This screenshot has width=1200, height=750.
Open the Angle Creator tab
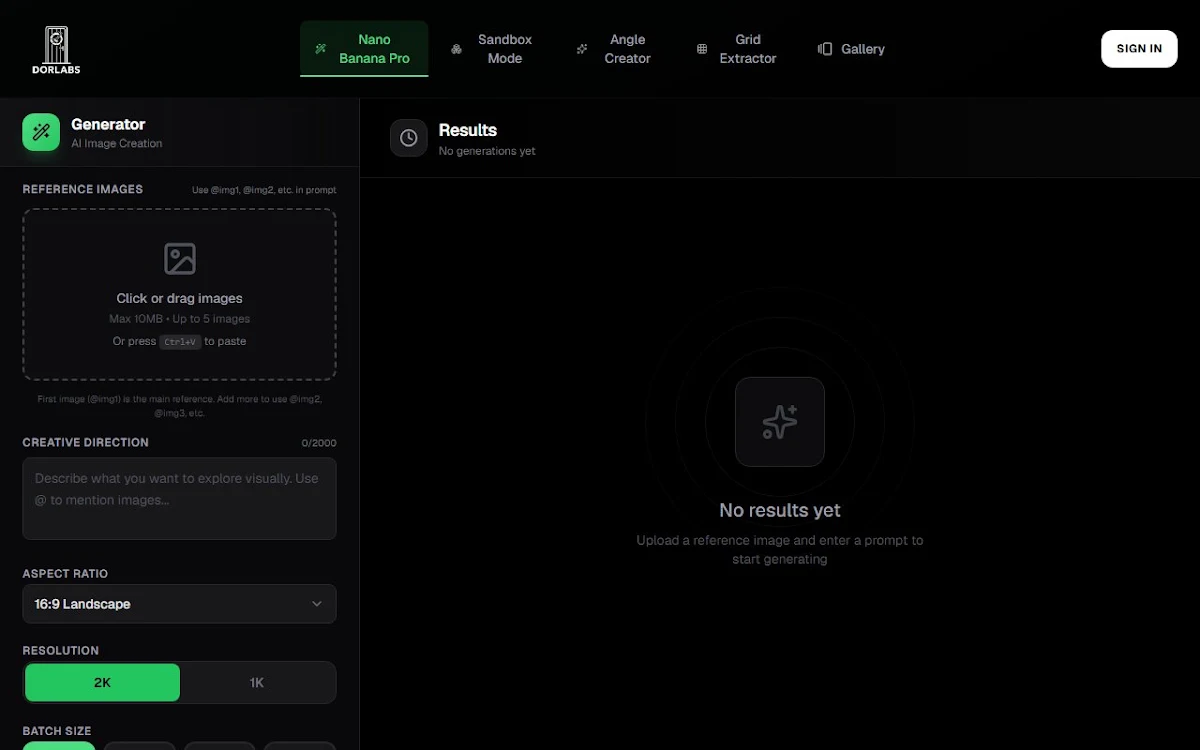coord(615,49)
